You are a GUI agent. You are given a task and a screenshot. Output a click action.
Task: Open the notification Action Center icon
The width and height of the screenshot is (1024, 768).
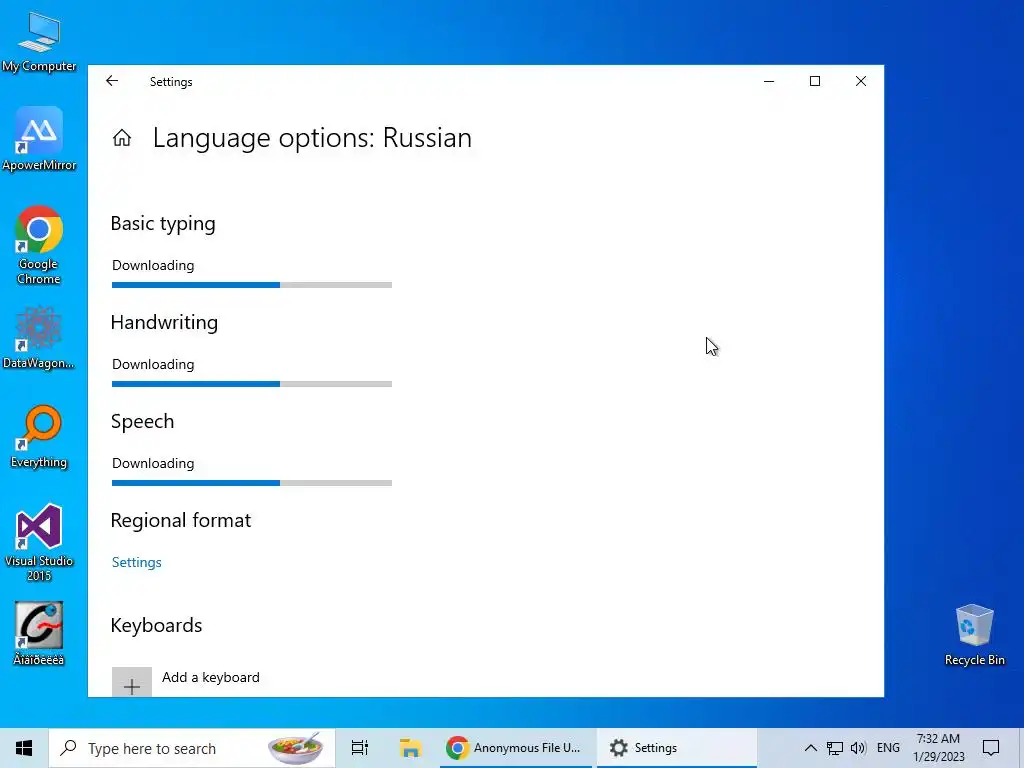coord(991,748)
